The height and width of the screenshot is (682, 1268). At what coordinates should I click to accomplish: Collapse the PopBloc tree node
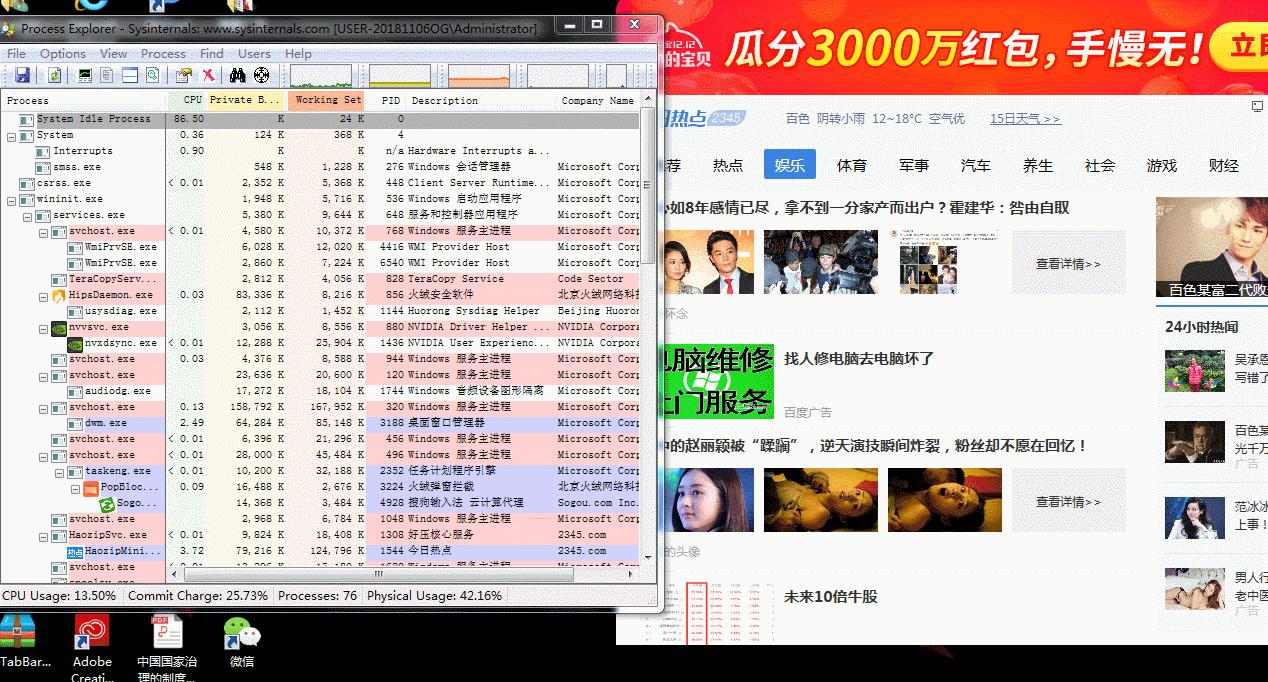tap(75, 487)
